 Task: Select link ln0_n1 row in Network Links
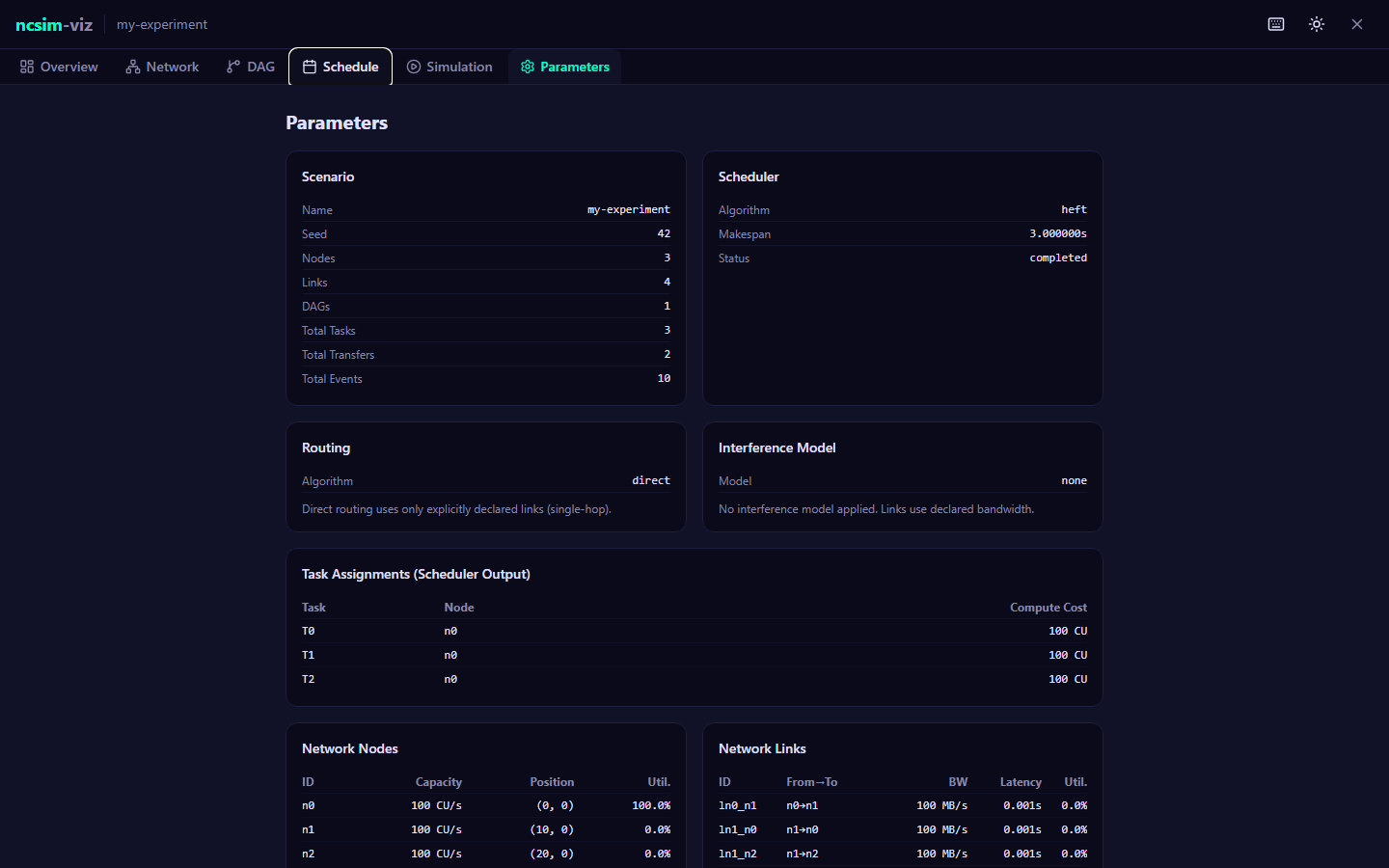point(902,805)
